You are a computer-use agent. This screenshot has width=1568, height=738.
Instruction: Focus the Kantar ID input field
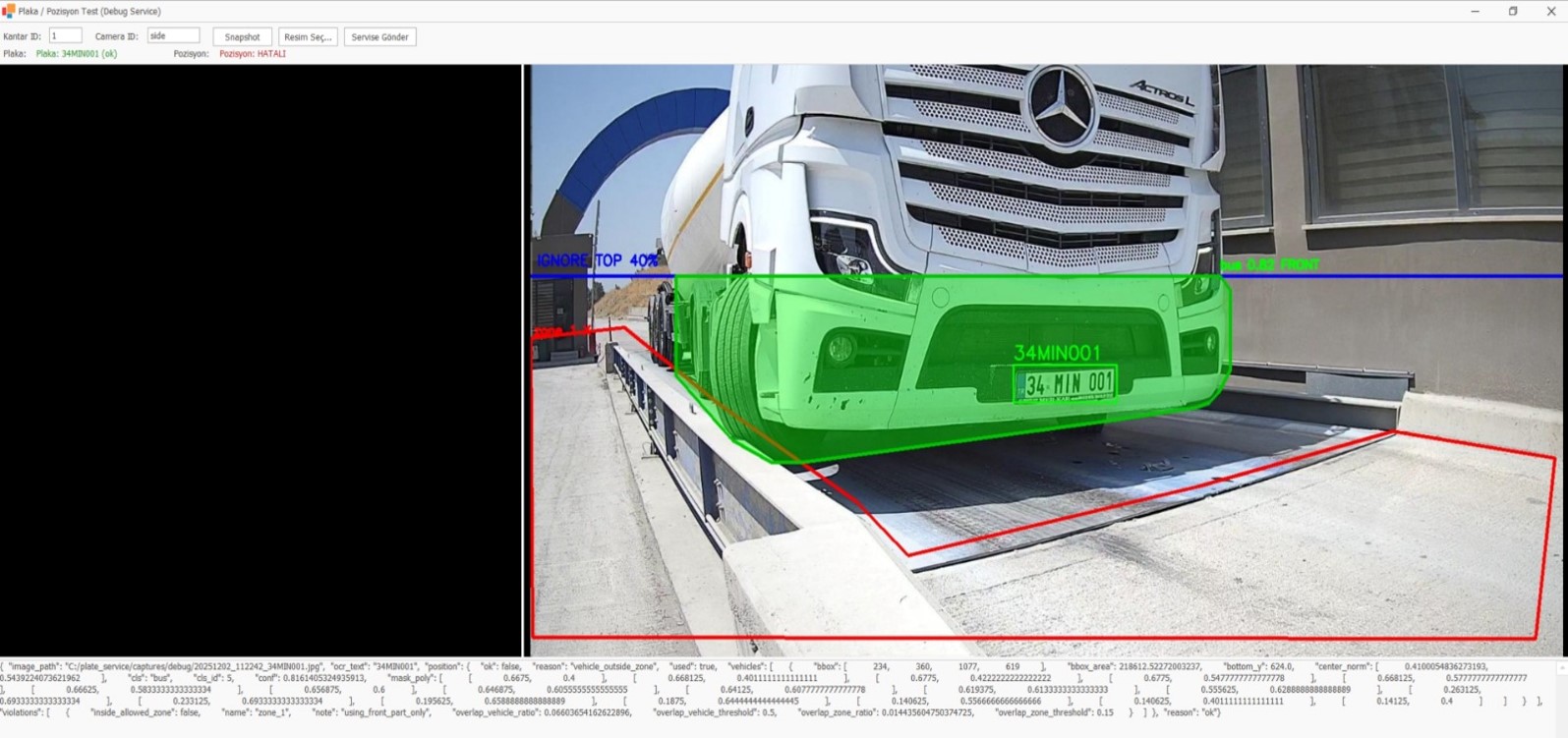point(66,36)
